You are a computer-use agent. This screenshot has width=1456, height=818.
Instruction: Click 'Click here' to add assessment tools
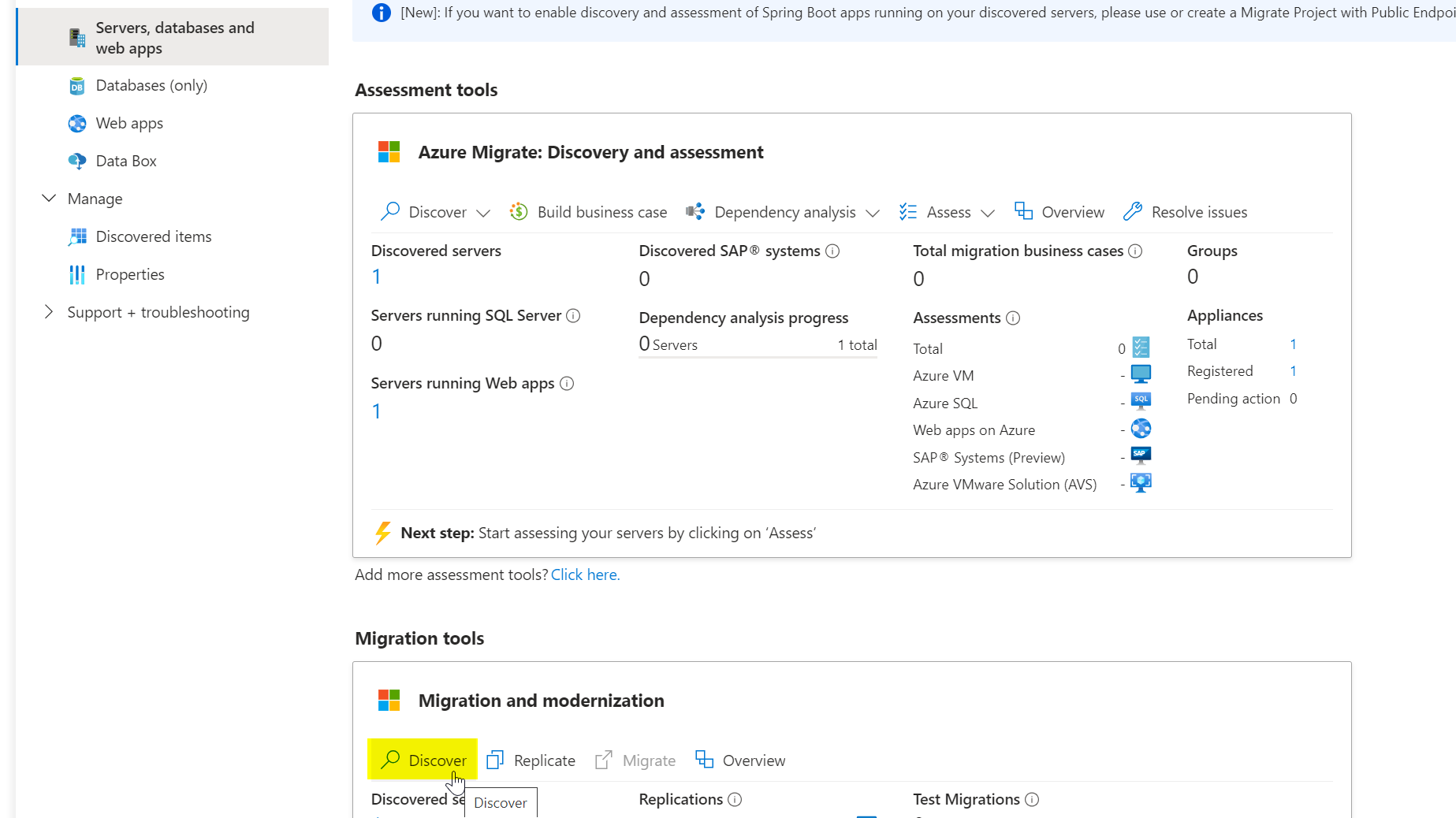coord(586,574)
